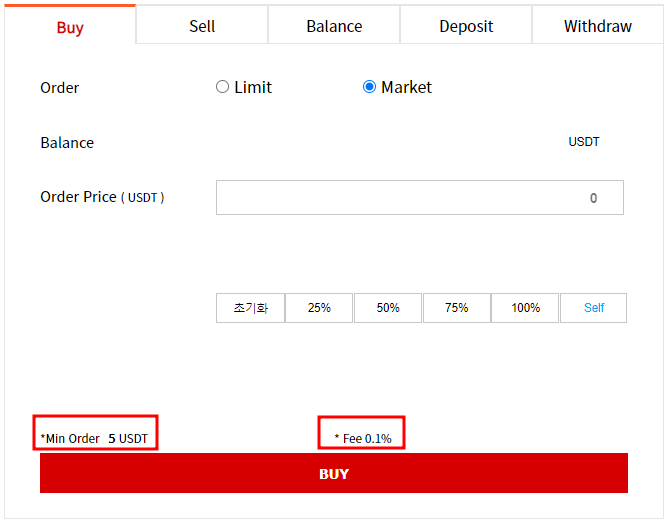Select the Limit order radio button
Image resolution: width=671 pixels, height=523 pixels.
pos(223,87)
